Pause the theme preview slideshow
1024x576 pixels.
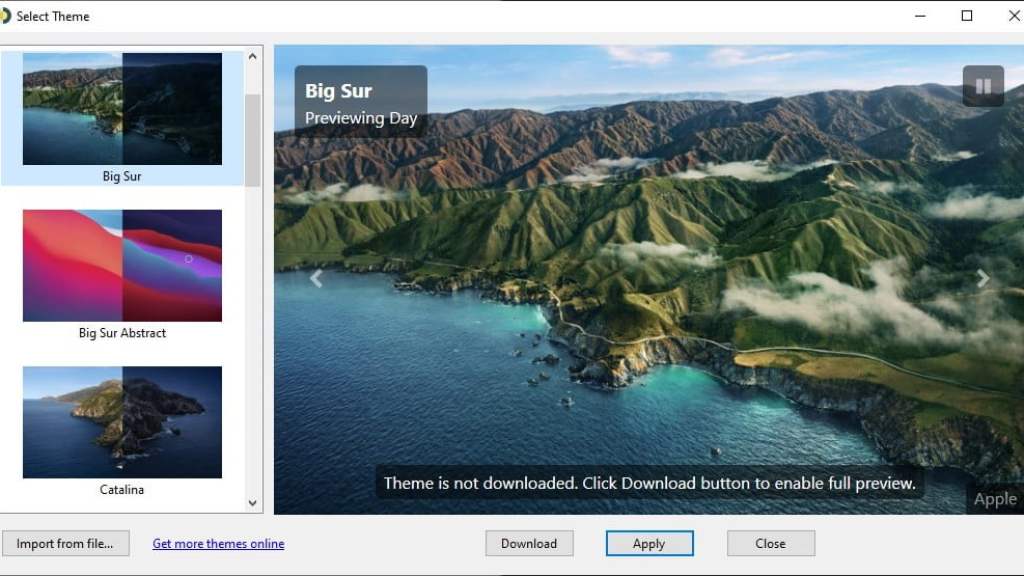click(983, 86)
